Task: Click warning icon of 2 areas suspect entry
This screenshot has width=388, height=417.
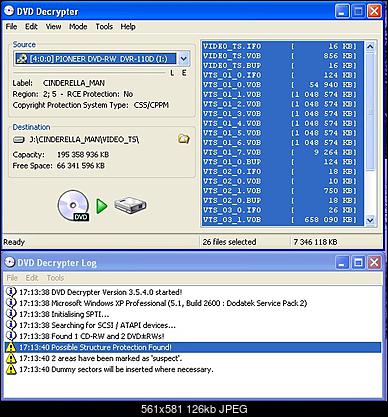Action: click(x=11, y=358)
